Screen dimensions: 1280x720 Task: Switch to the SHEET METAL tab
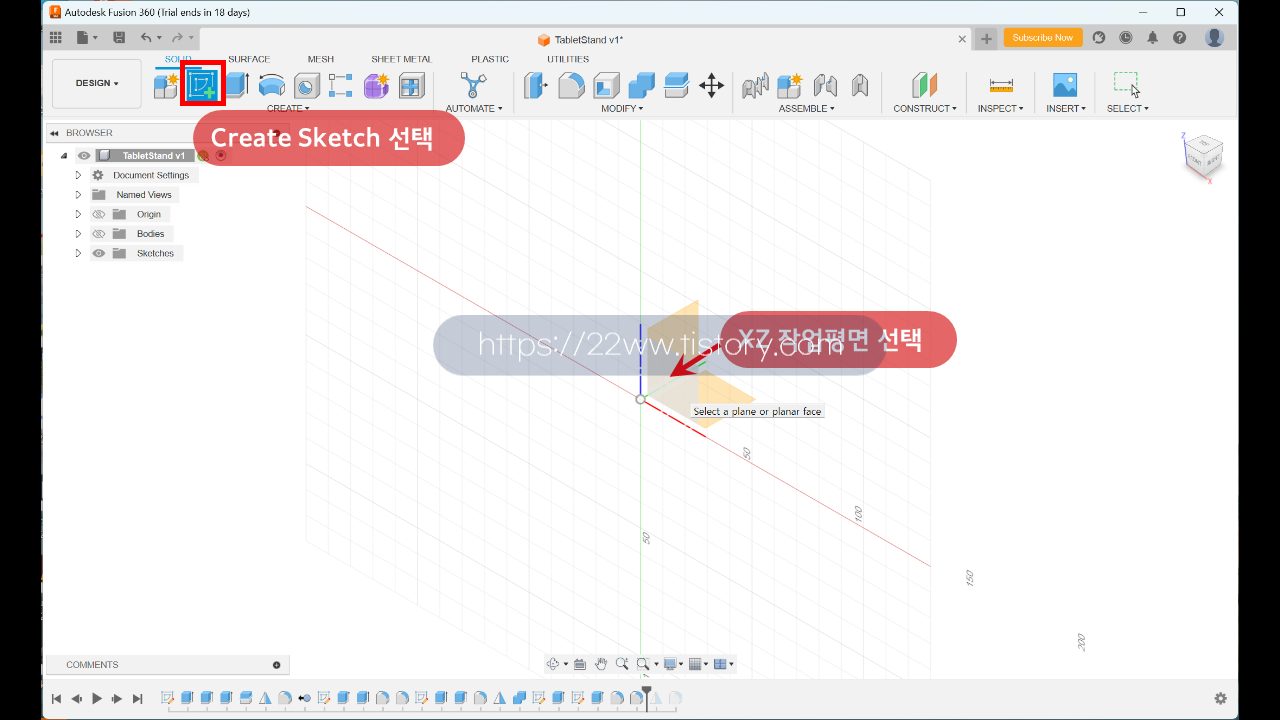[x=402, y=59]
